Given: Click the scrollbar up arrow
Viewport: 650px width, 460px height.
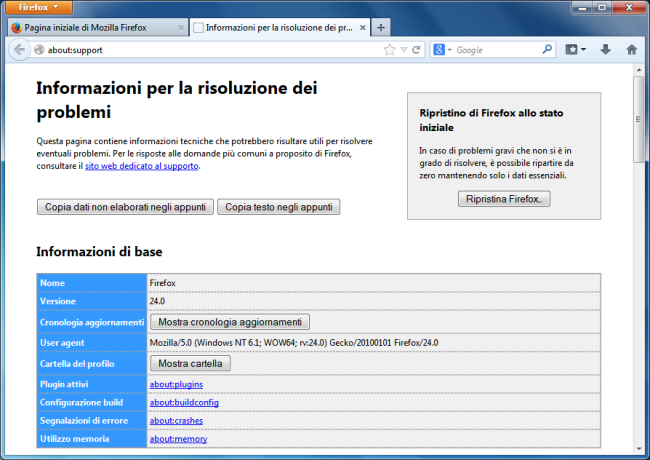Looking at the screenshot, I should coord(639,70).
